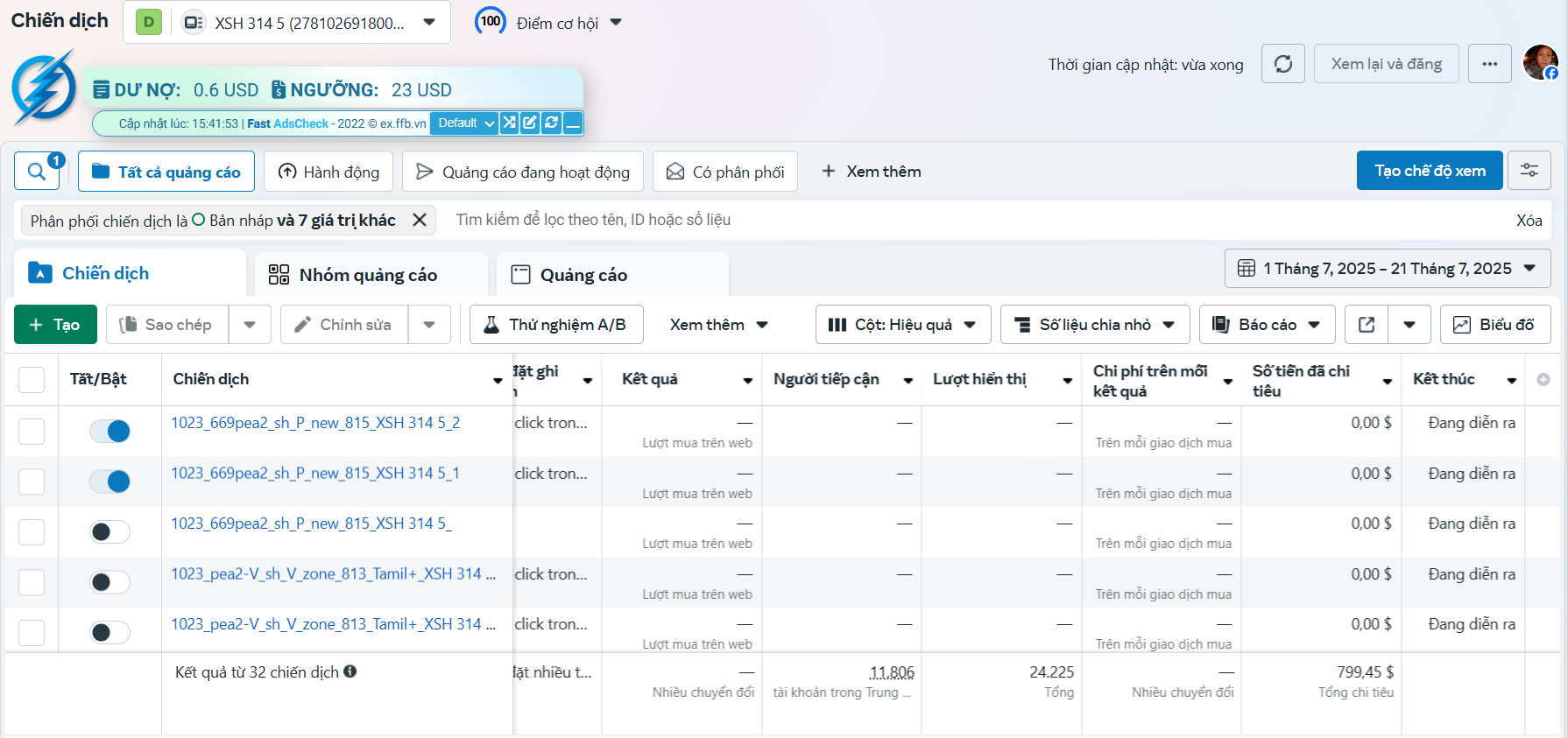Tick checkbox for campaign 1023_669pea2 XSH 314 5_
This screenshot has height=738, width=1568.
pyautogui.click(x=32, y=532)
